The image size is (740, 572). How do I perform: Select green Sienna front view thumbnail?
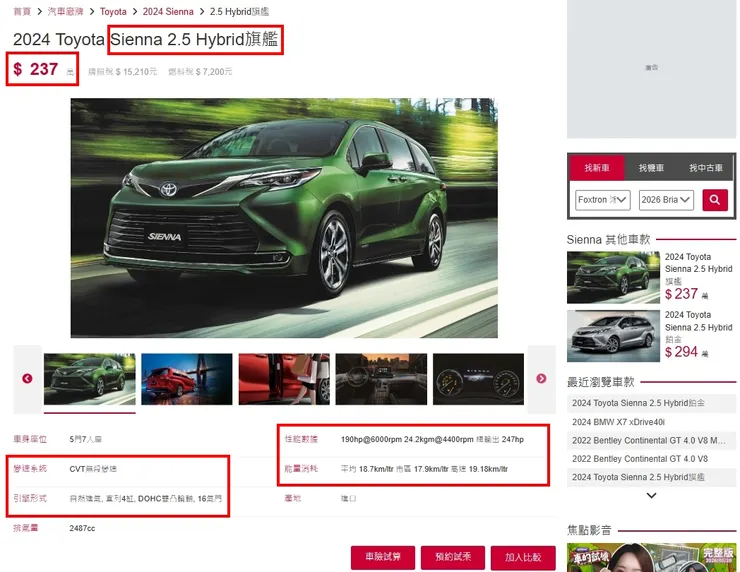coord(90,379)
